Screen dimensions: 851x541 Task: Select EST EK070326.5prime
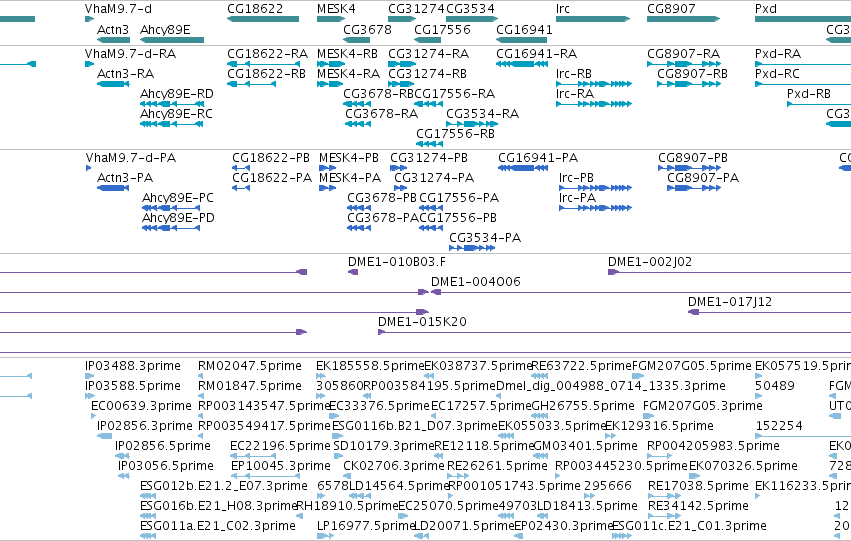(697, 476)
